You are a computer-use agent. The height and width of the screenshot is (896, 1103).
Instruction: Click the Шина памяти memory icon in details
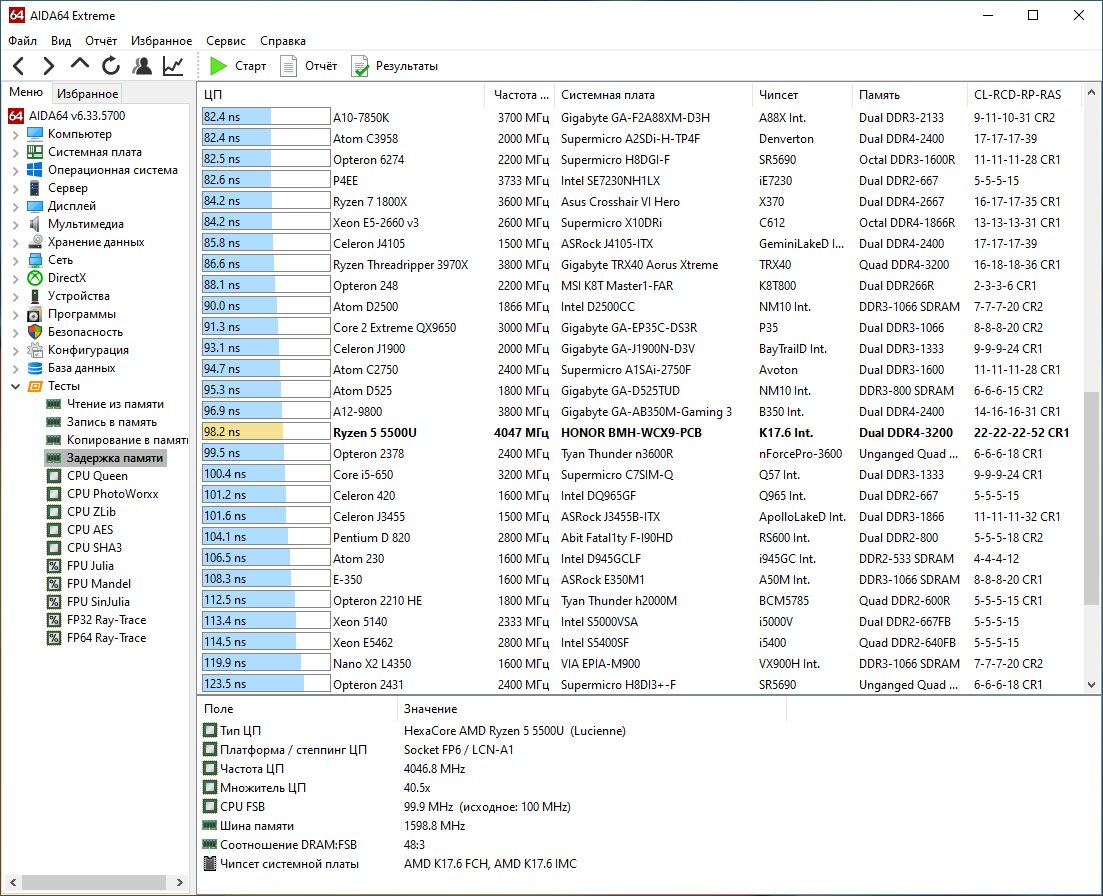pos(210,825)
